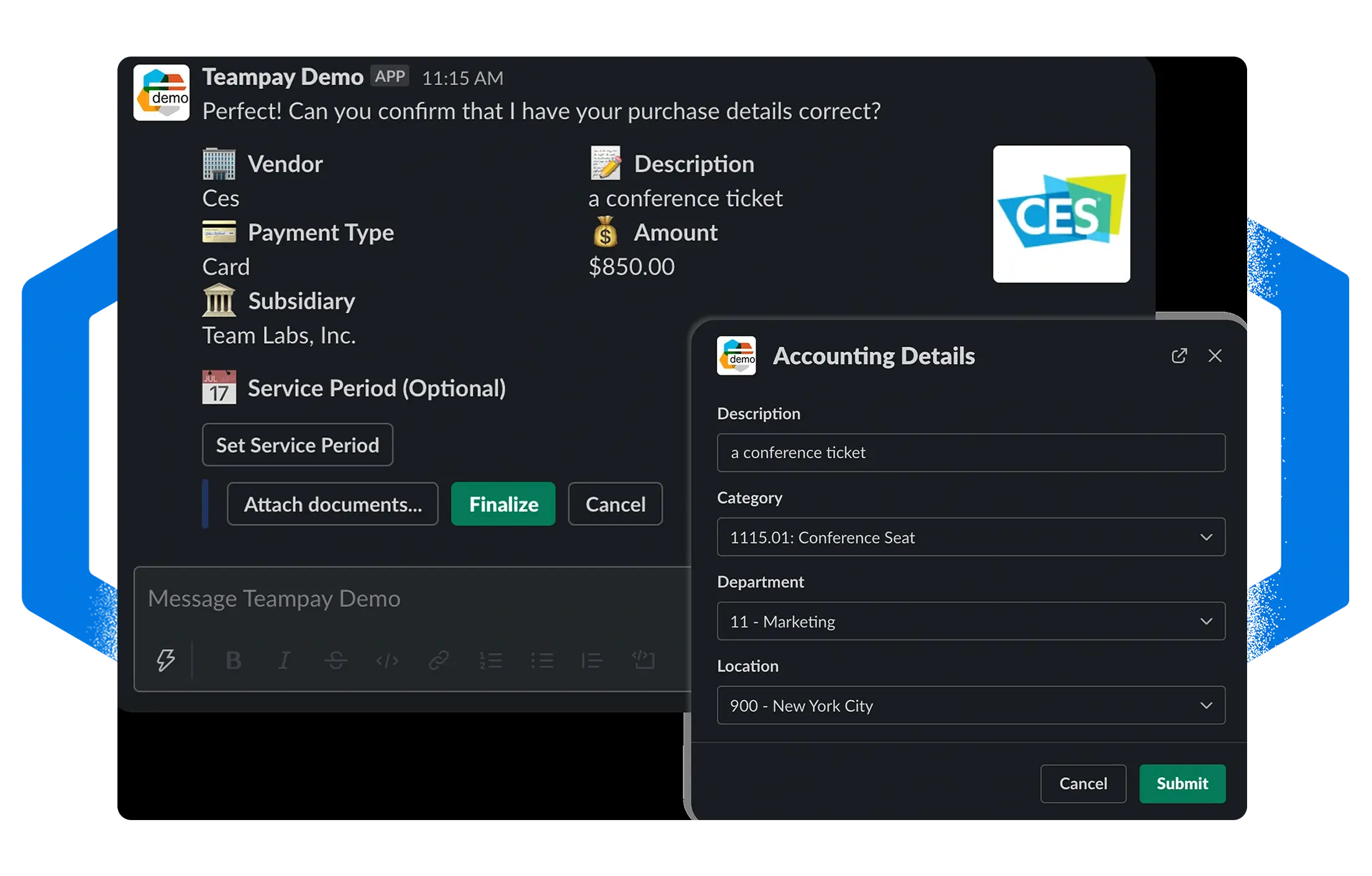The width and height of the screenshot is (1372, 876).
Task: Click the Payment Type credit card icon
Action: coord(219,232)
